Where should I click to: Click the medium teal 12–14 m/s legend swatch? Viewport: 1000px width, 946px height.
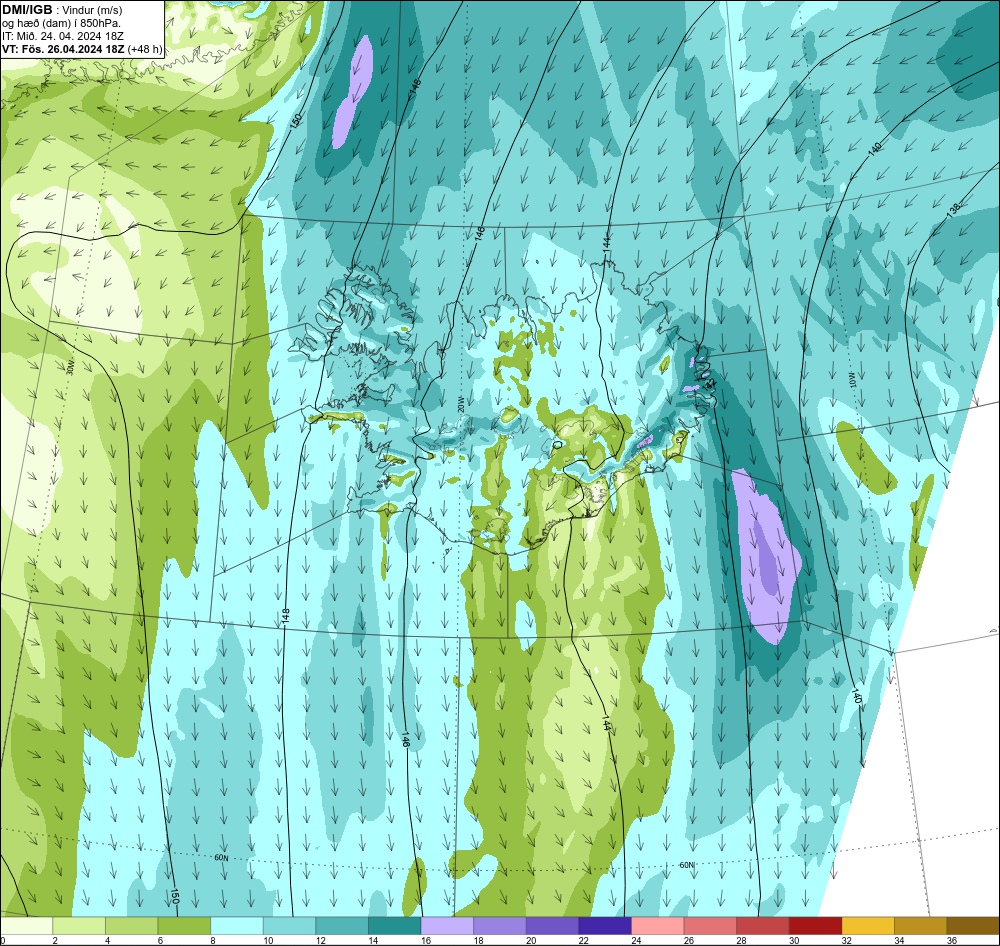tap(342, 926)
